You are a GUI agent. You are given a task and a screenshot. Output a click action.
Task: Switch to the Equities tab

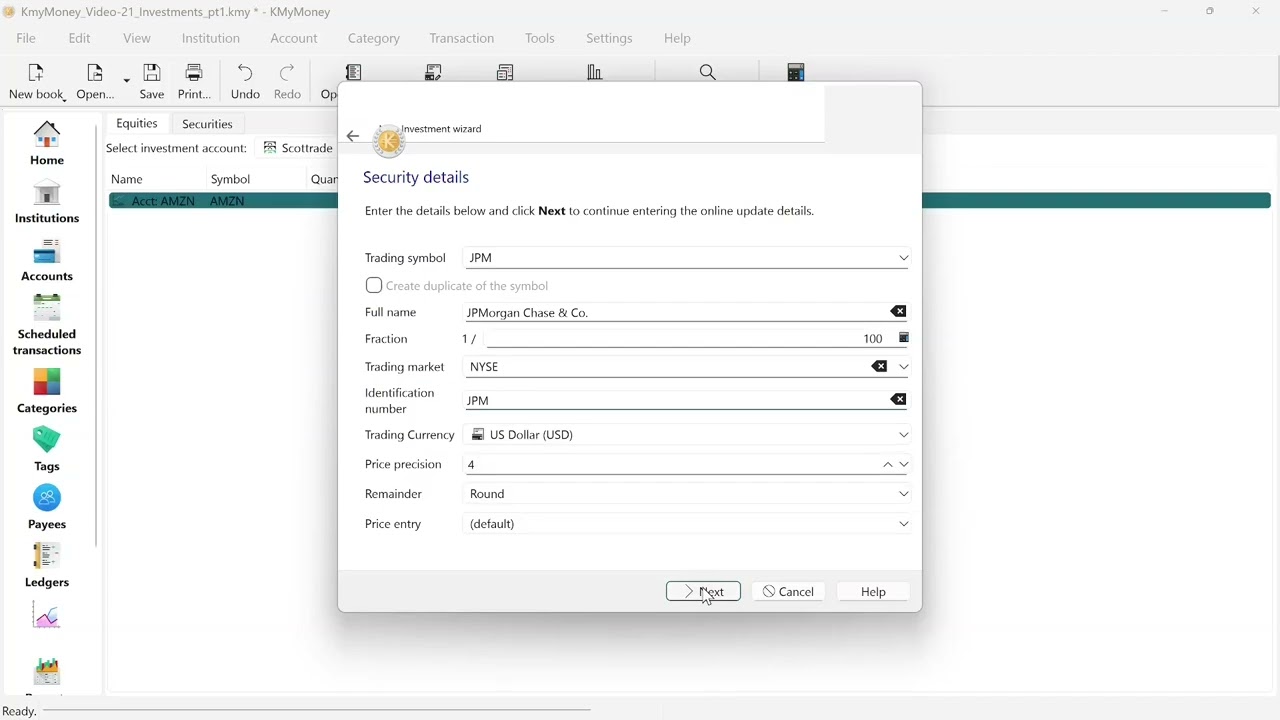[x=137, y=124]
